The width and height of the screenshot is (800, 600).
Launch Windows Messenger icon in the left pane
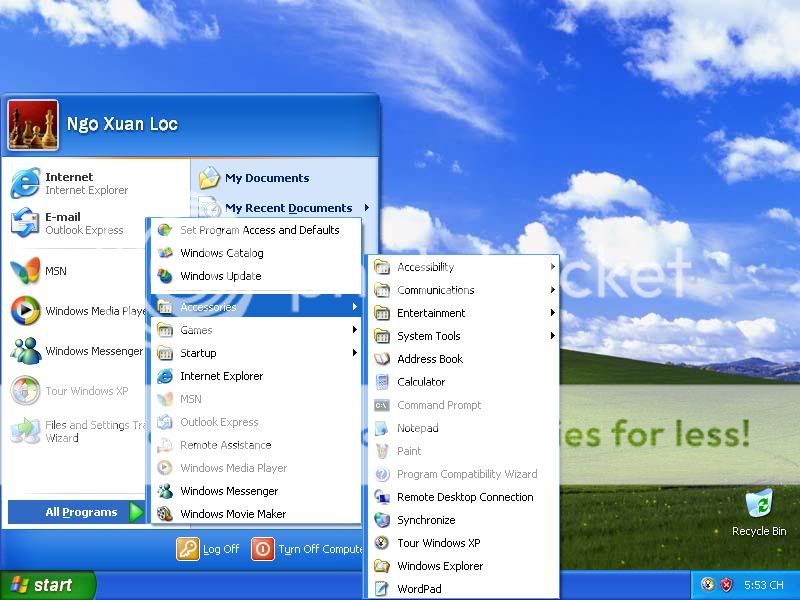coord(25,351)
